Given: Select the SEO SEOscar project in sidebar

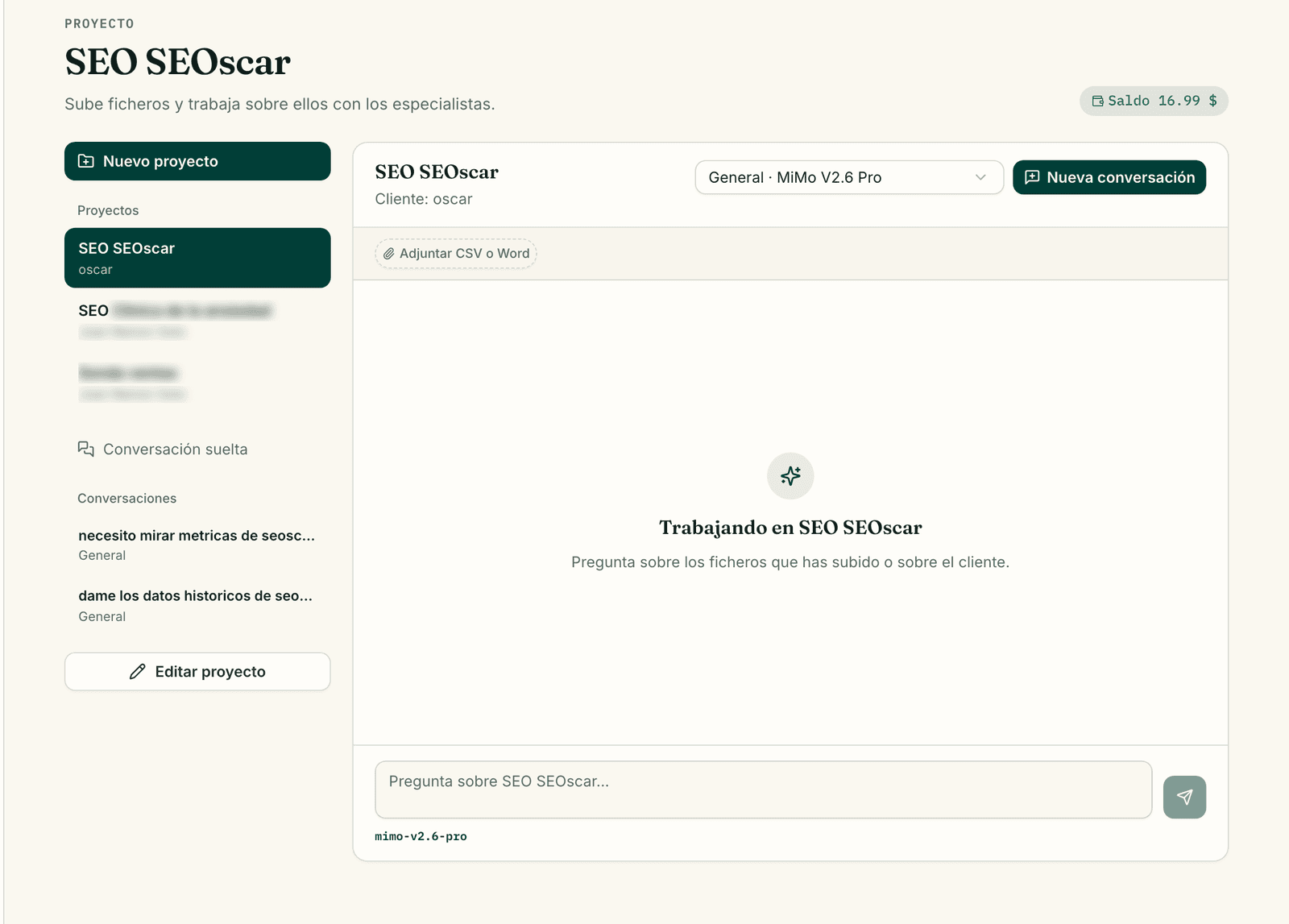Looking at the screenshot, I should (197, 258).
